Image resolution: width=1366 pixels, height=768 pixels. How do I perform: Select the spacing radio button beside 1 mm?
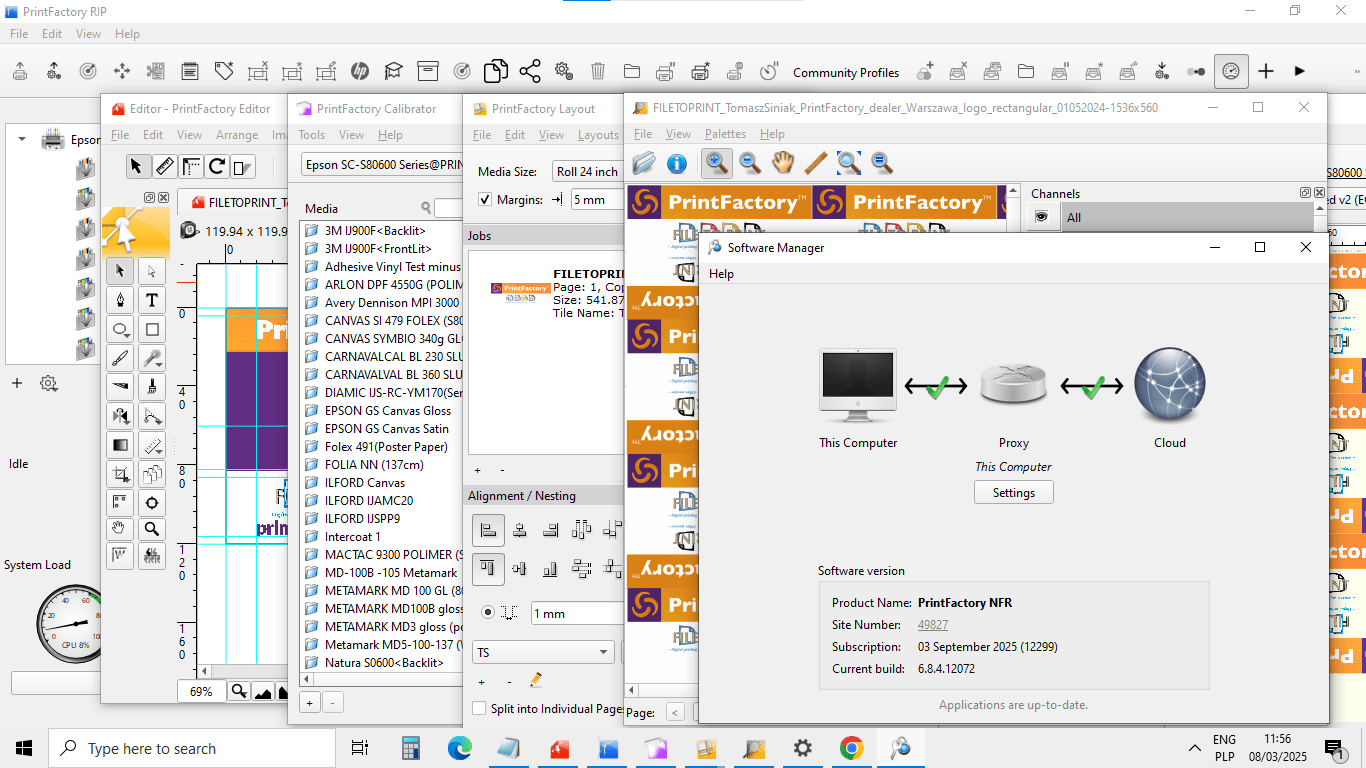point(488,613)
